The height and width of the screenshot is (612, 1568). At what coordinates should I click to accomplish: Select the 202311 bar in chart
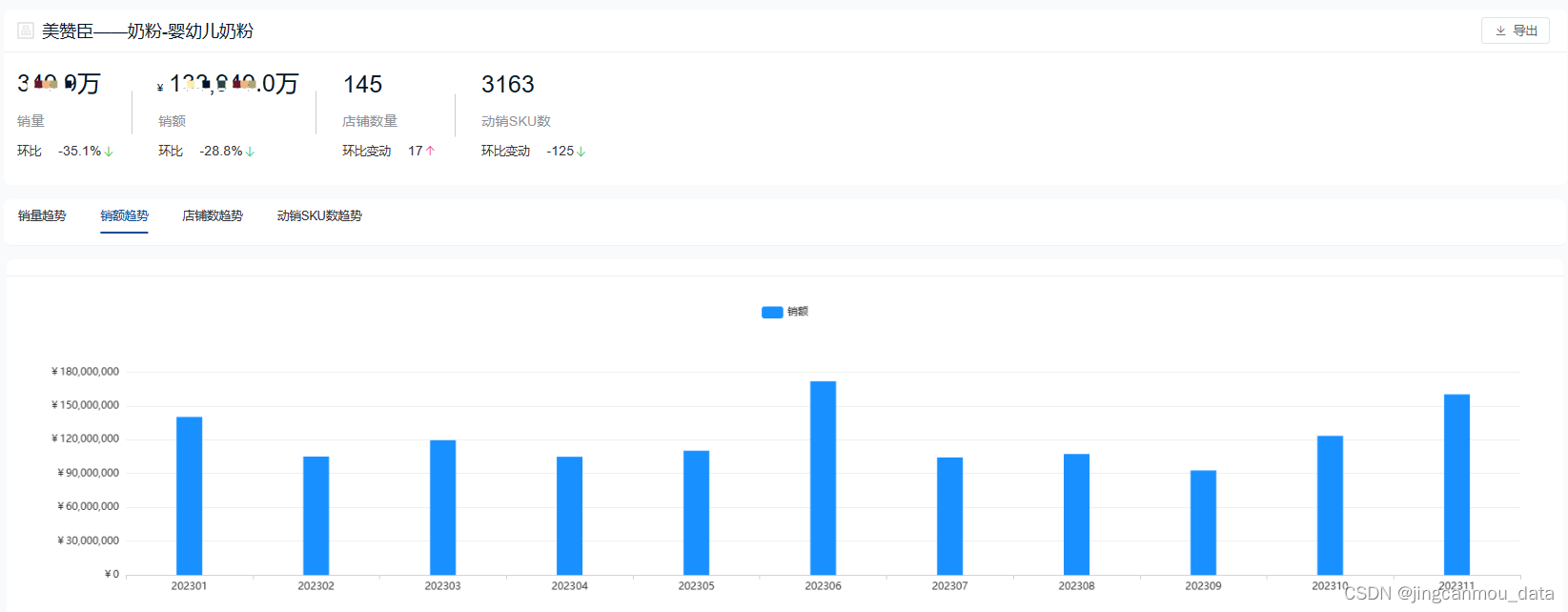[1456, 484]
